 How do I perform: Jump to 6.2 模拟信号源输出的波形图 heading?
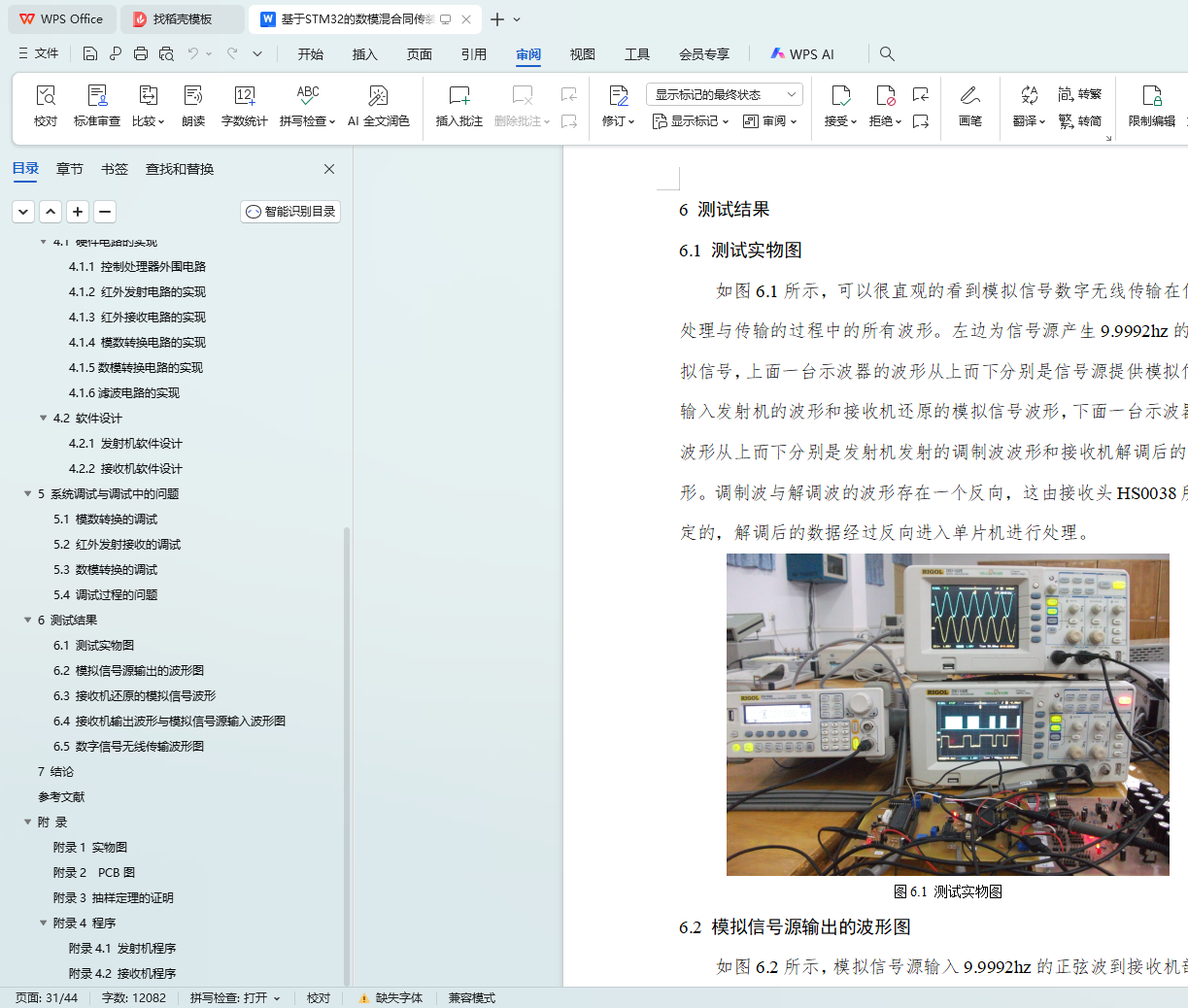pos(128,671)
